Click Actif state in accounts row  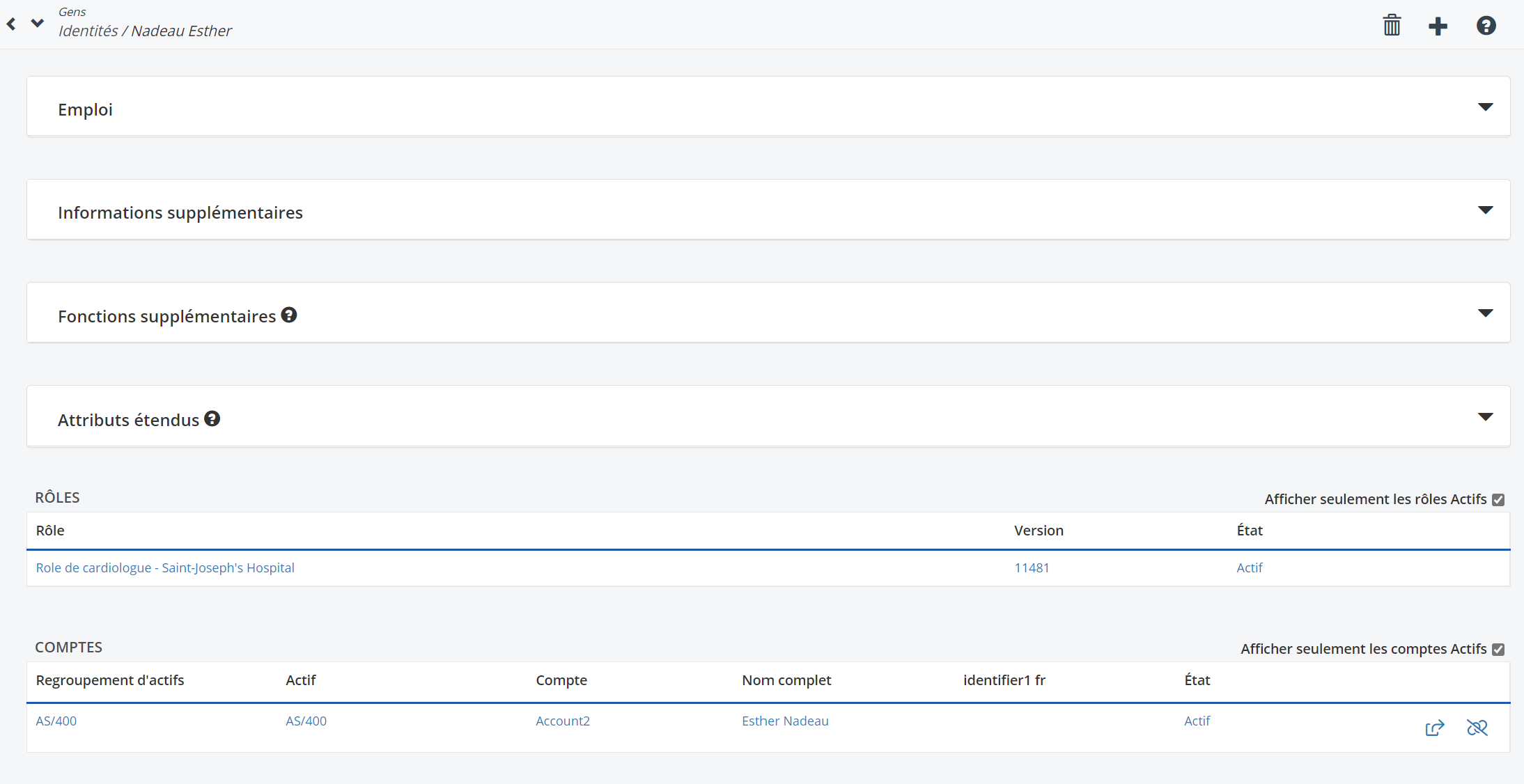pyautogui.click(x=1197, y=721)
